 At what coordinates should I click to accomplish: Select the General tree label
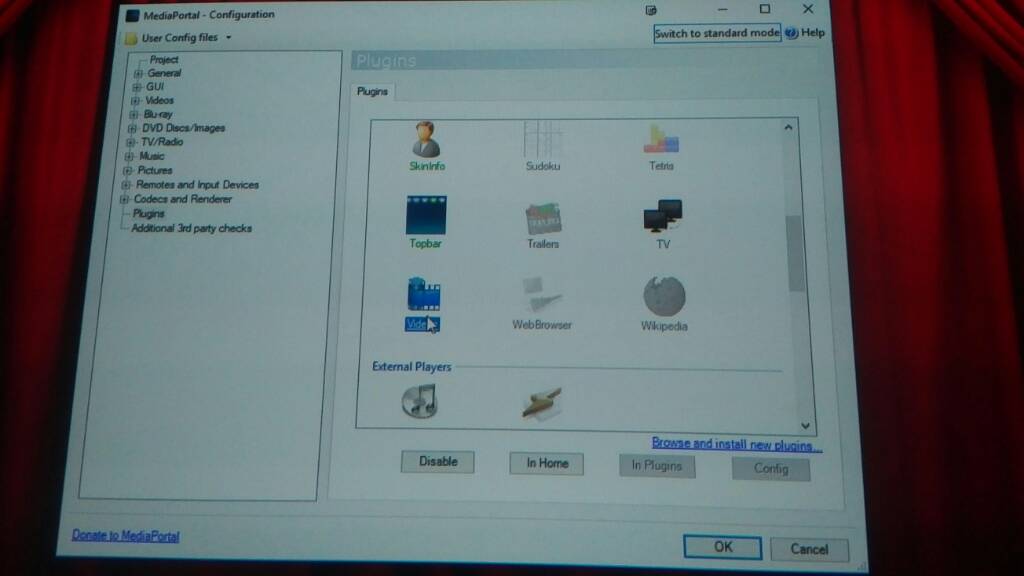coord(164,73)
